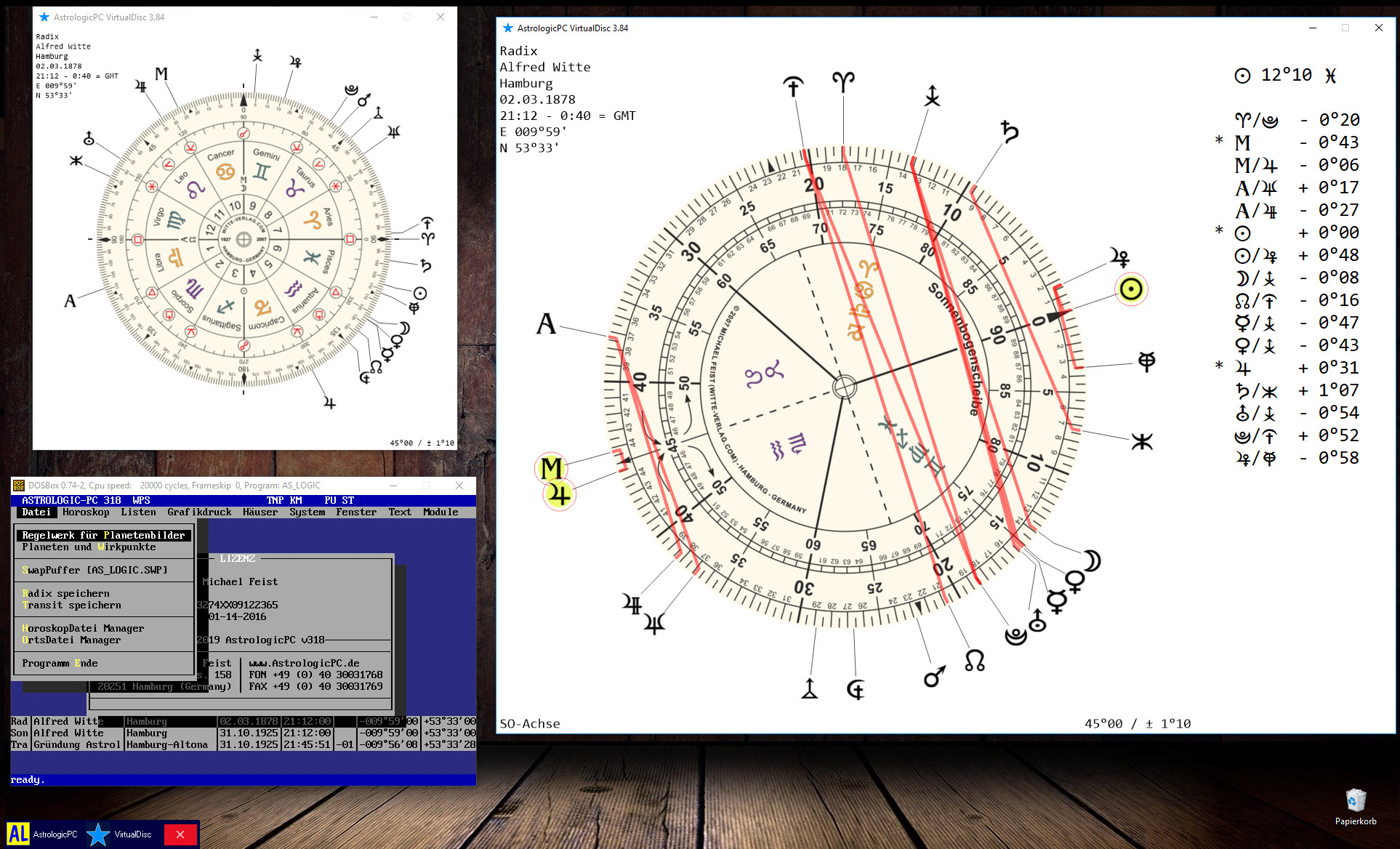Click the Aries symbol above the large dial
The width and height of the screenshot is (1400, 849).
point(843,81)
